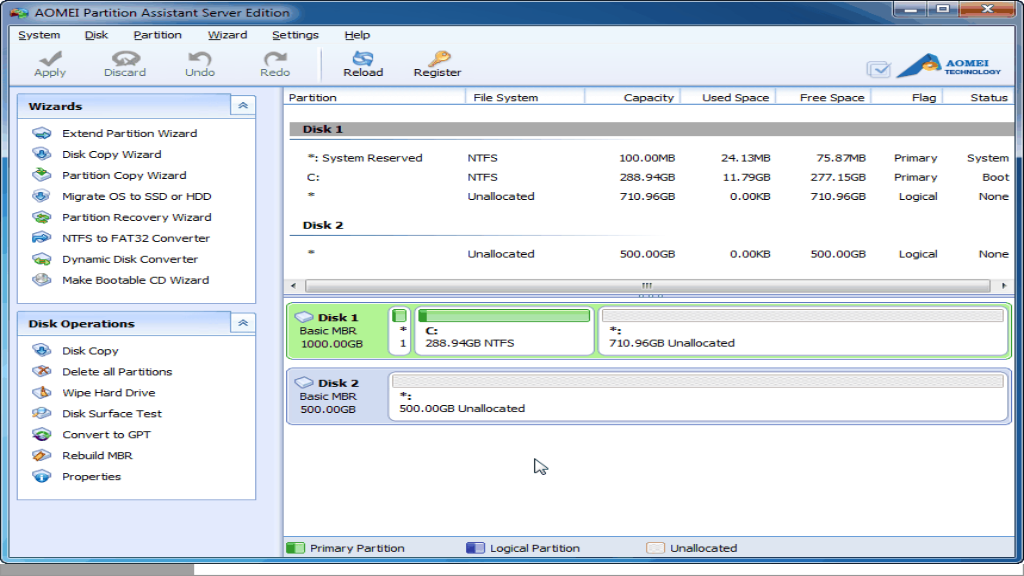This screenshot has height=576, width=1024.
Task: Click the Disk 2 drive icon in disk map
Action: coord(304,382)
